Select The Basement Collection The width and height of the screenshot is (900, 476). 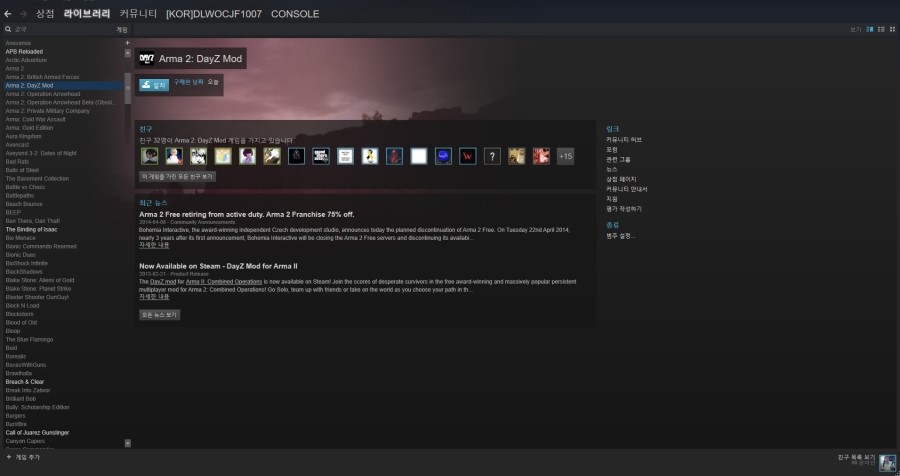[x=37, y=179]
